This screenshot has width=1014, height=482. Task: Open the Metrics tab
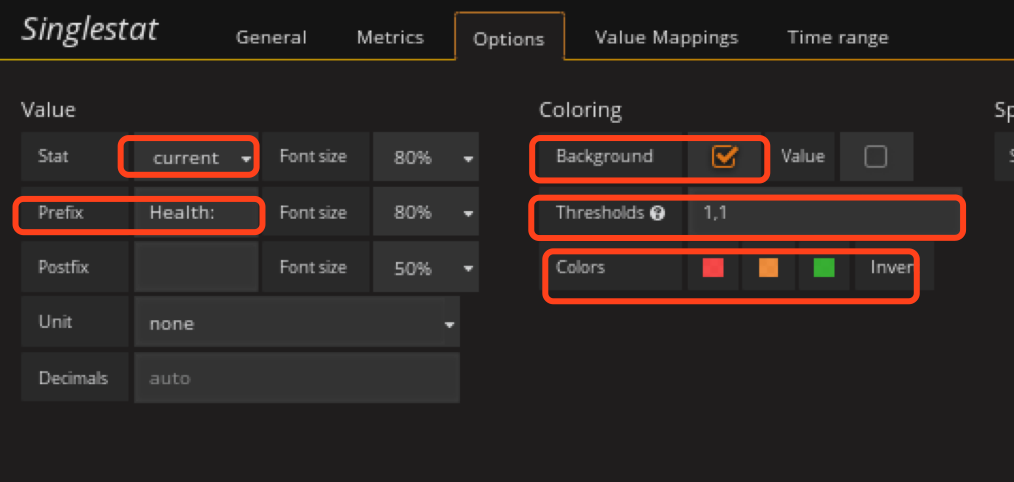tap(390, 38)
